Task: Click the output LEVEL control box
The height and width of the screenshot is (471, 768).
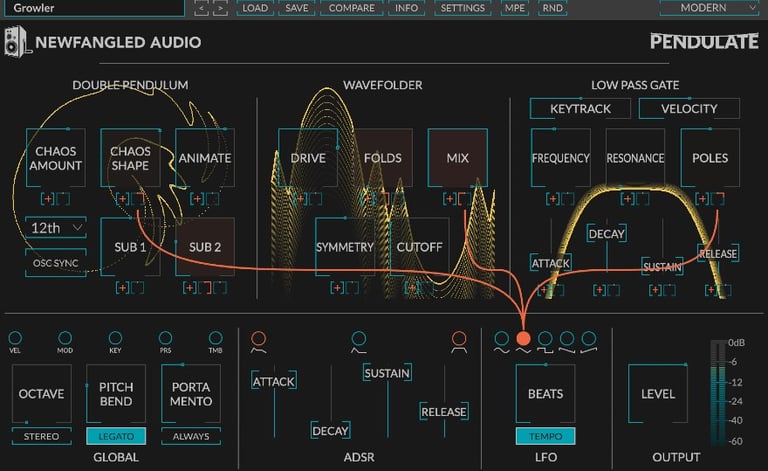Action: point(658,394)
